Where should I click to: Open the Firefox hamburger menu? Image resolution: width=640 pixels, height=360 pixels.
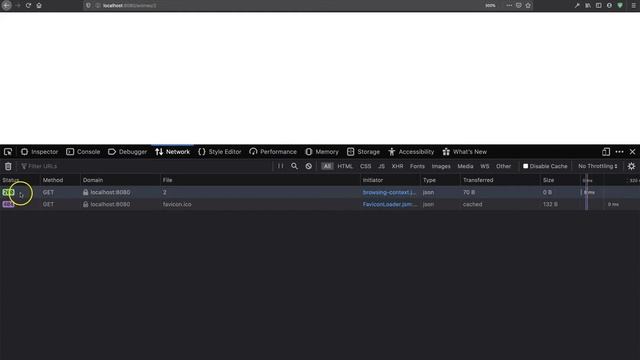tap(633, 5)
